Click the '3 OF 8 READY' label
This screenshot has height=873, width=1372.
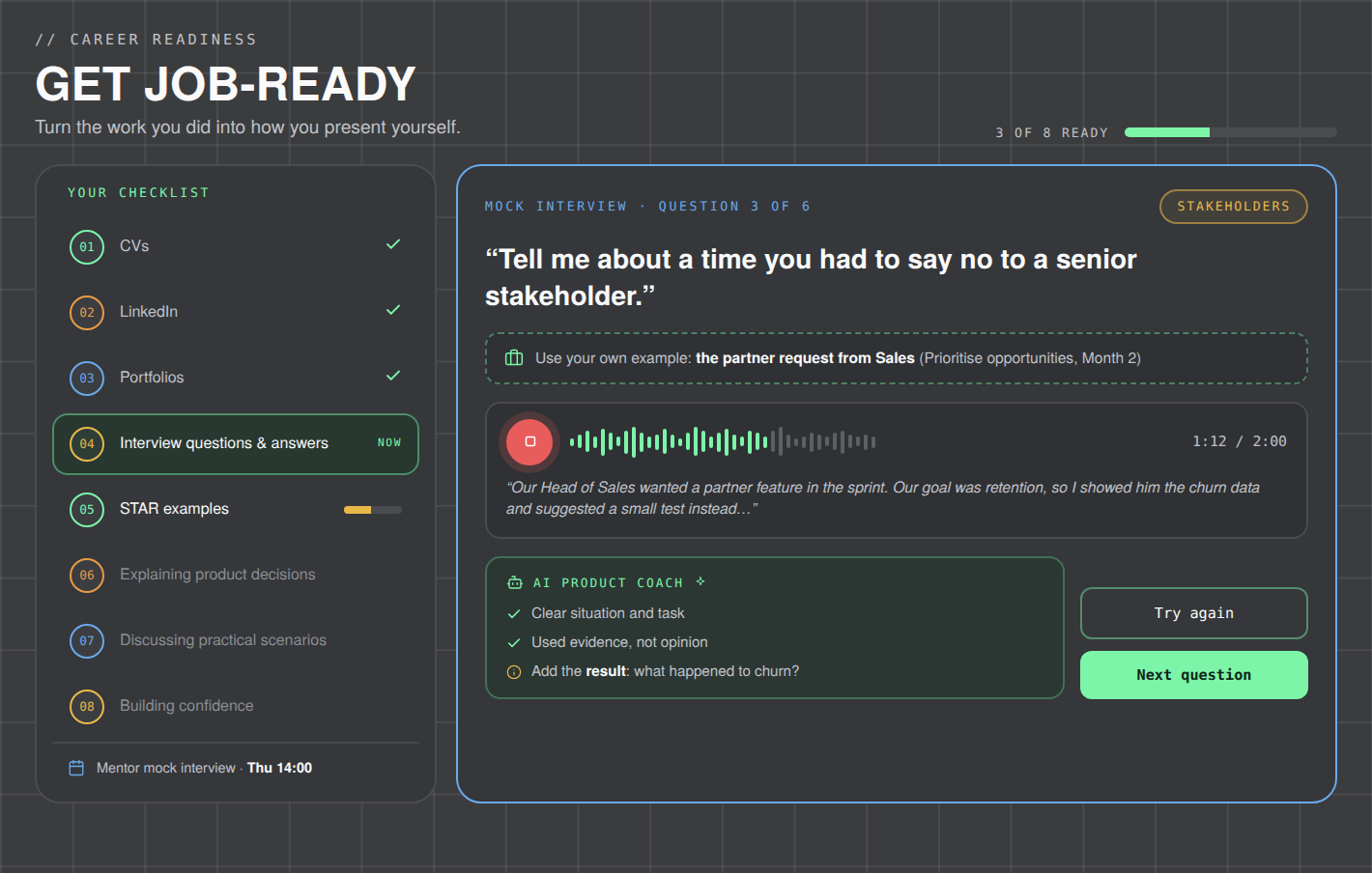(x=1051, y=133)
